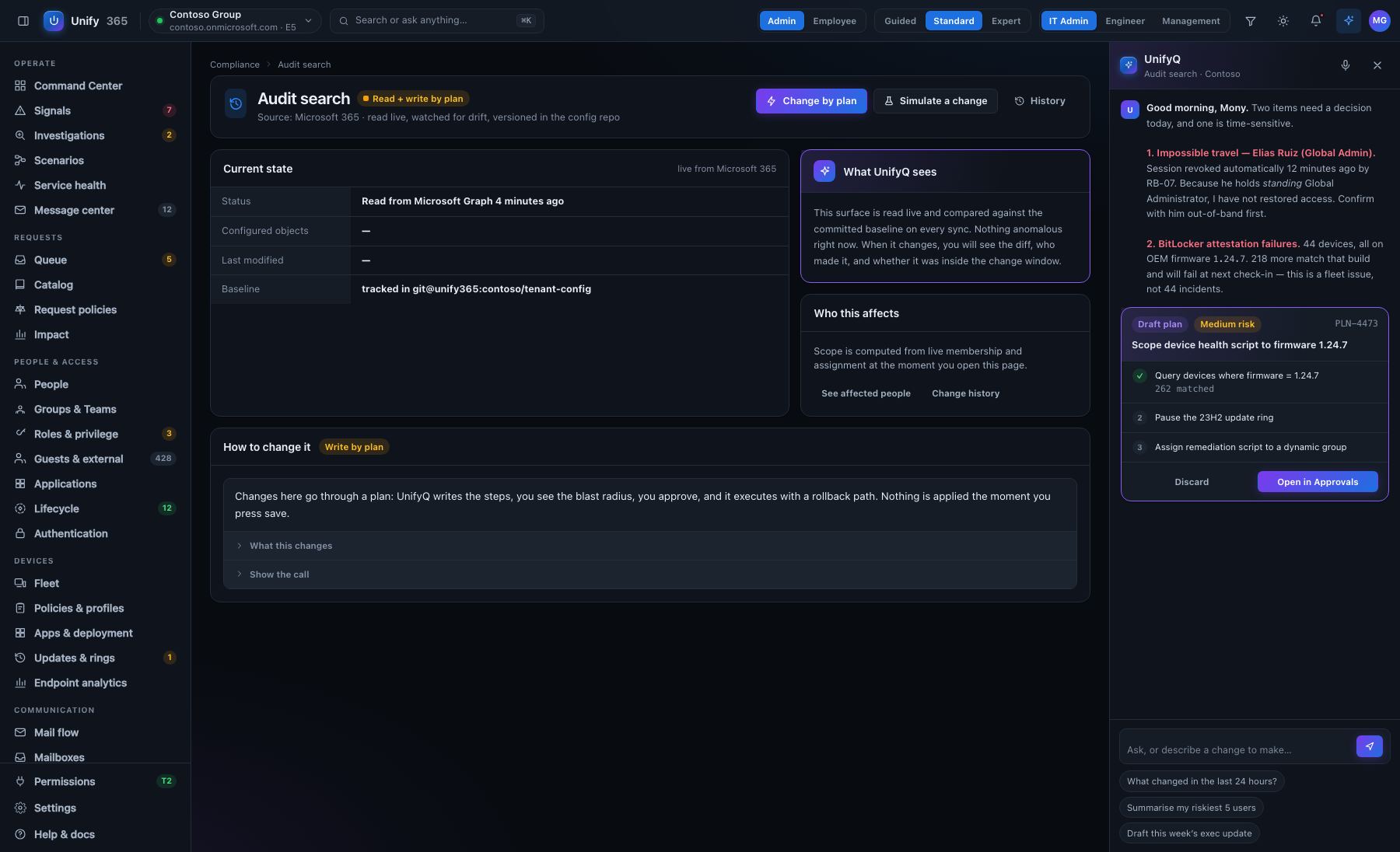Screen dimensions: 1400x852
Task: Choose Draft this week's exec update suggestion
Action: (x=1189, y=833)
